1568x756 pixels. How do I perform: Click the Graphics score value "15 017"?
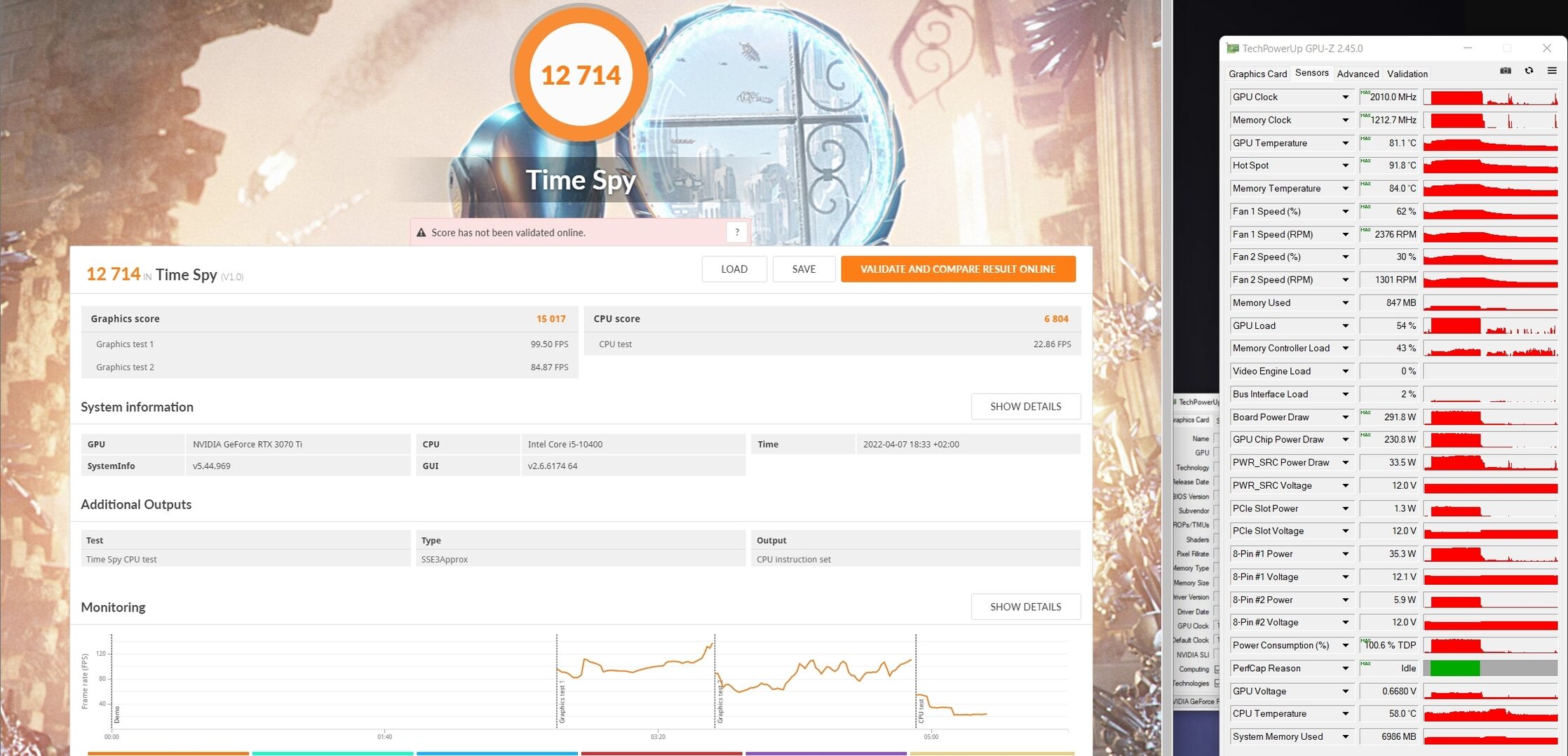click(x=551, y=319)
